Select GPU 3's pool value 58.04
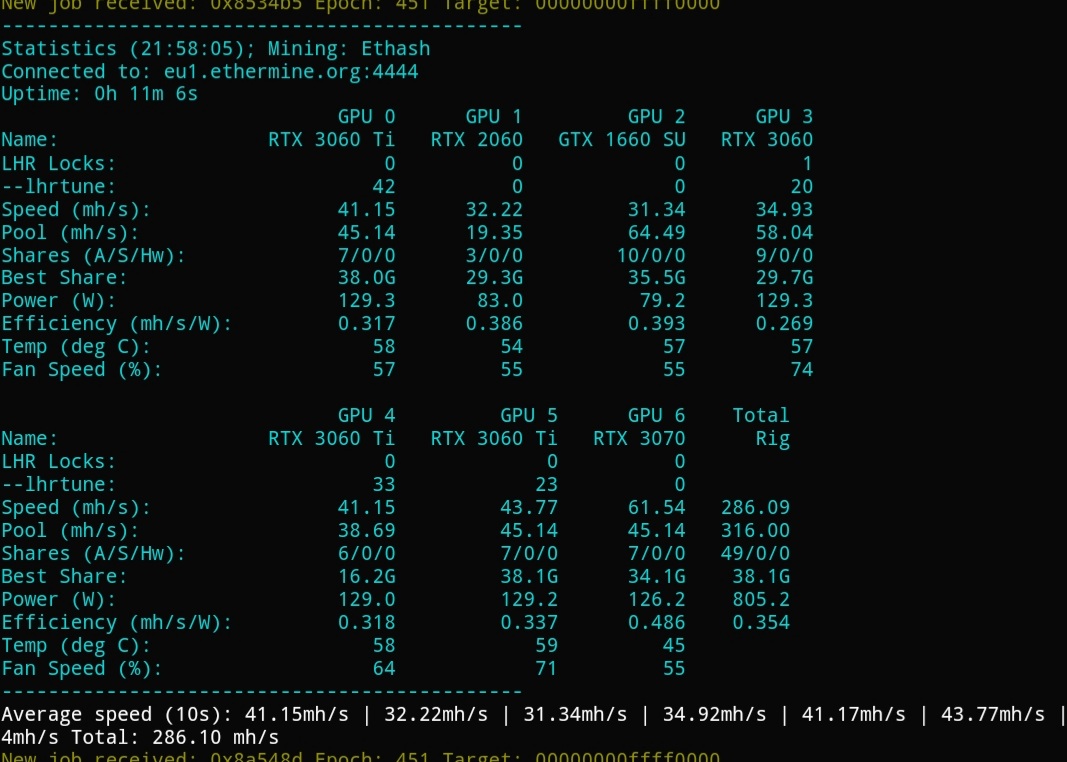1067x762 pixels. click(784, 233)
